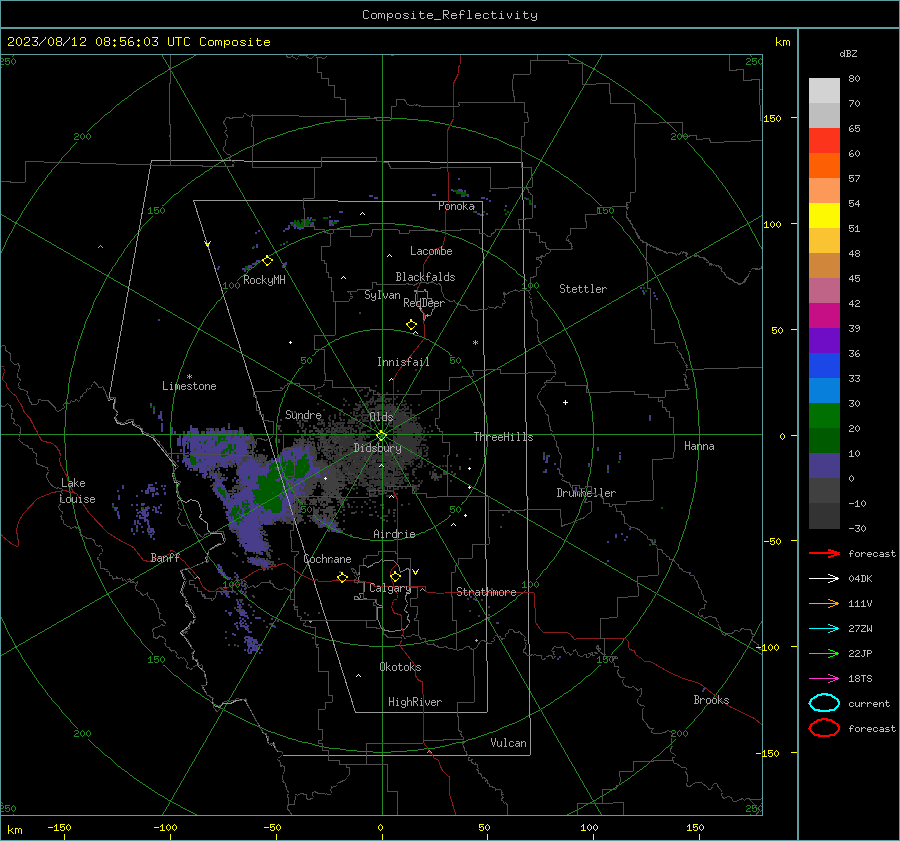The height and width of the screenshot is (841, 900).
Task: Click the white 04DK arrow symbol
Action: (x=824, y=579)
